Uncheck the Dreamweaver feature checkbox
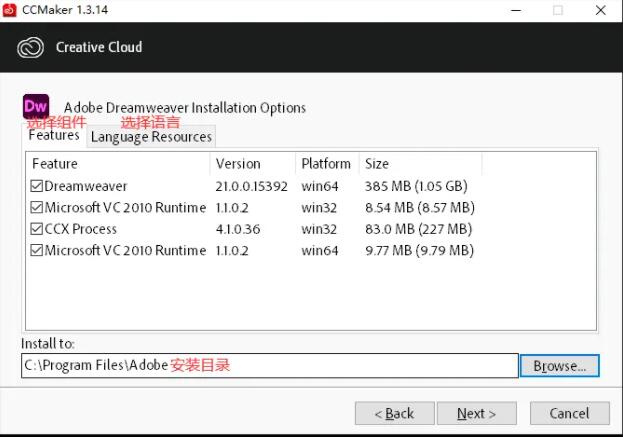Image resolution: width=623 pixels, height=437 pixels. point(37,186)
